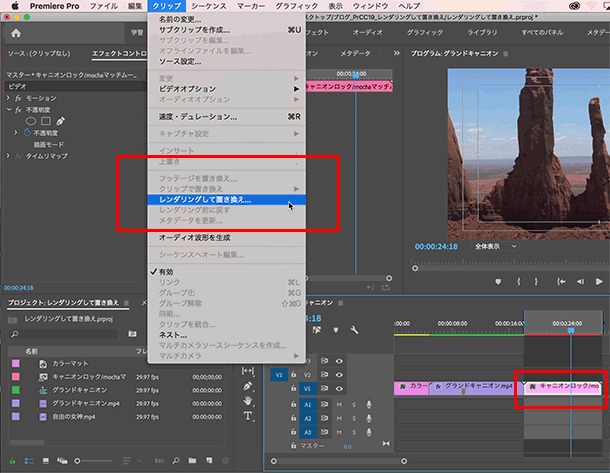Toggle V2 track output eye
The height and width of the screenshot is (473, 610).
[339, 375]
